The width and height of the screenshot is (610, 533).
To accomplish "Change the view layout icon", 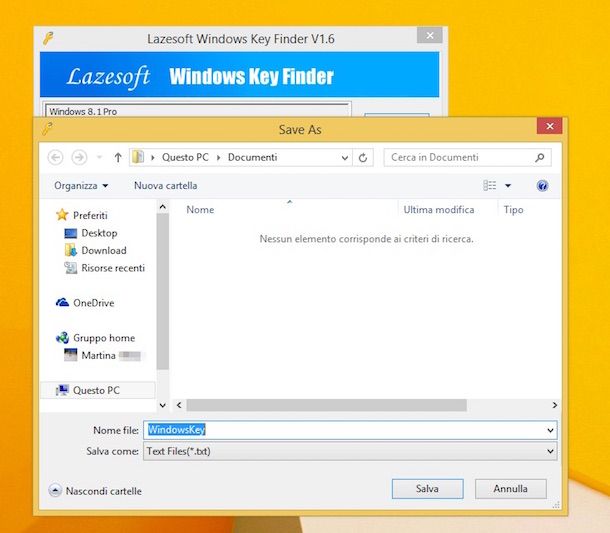I will pos(489,186).
